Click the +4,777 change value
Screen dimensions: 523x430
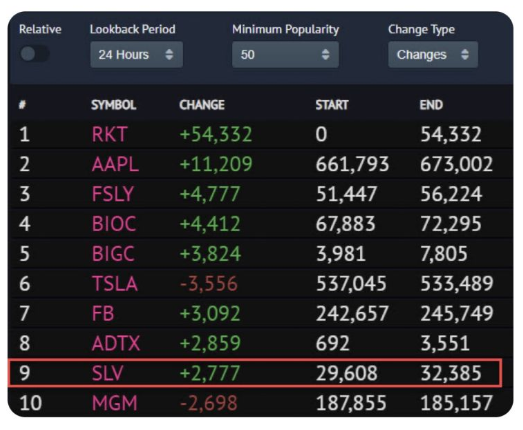click(210, 194)
